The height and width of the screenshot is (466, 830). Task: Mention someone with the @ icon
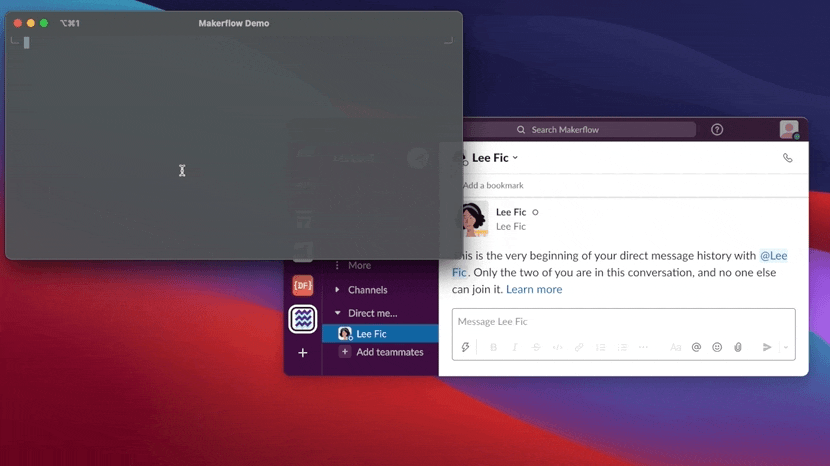click(696, 347)
